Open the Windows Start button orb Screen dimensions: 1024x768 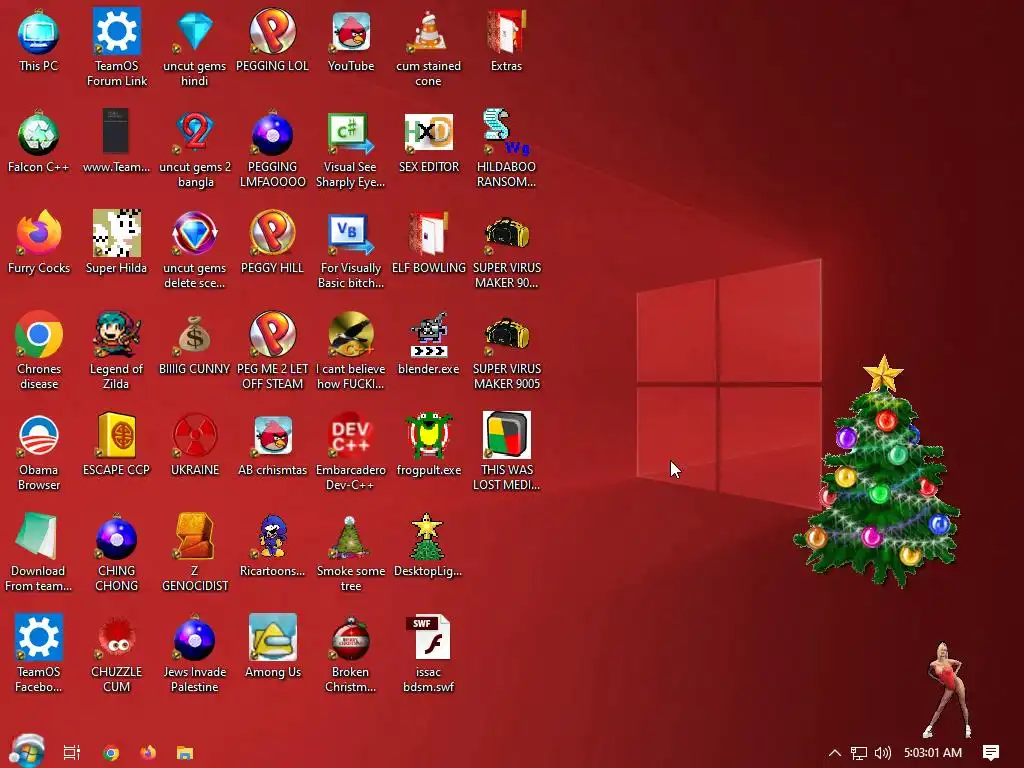(27, 751)
